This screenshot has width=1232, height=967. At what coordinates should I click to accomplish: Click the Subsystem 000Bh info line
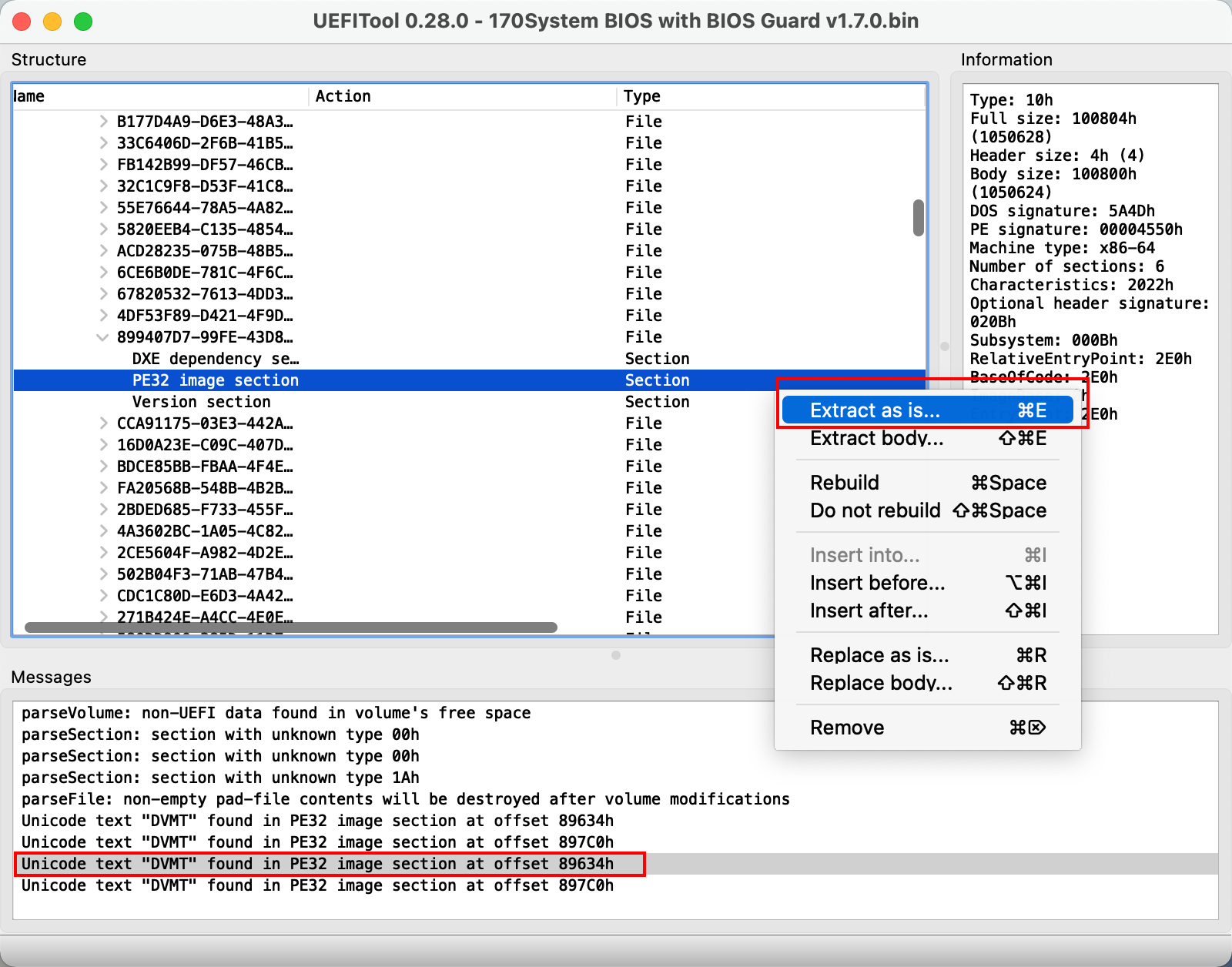click(1043, 340)
